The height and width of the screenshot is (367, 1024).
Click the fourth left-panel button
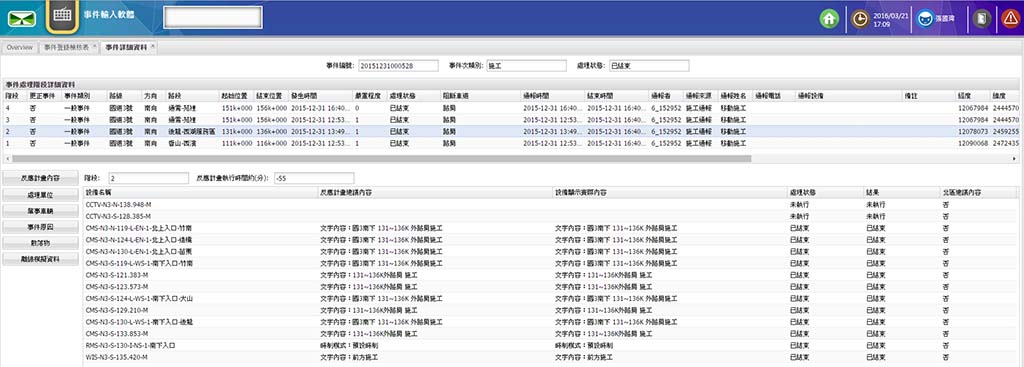(x=40, y=227)
